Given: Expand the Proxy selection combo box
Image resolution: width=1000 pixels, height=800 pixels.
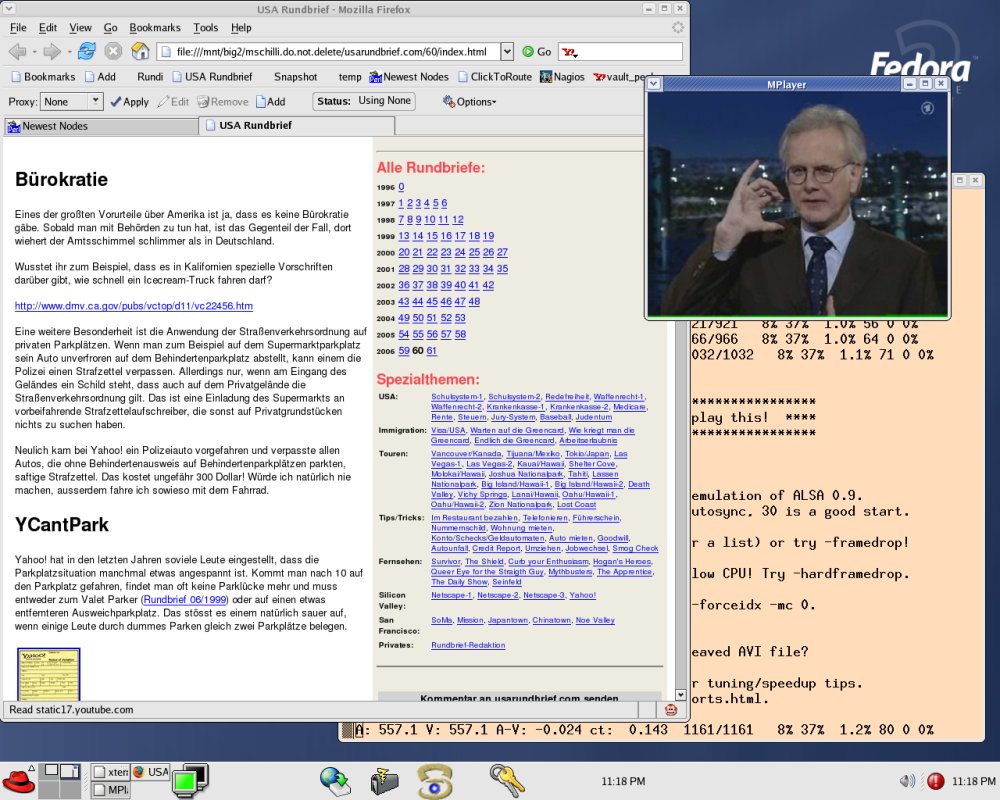Looking at the screenshot, I should coord(95,101).
